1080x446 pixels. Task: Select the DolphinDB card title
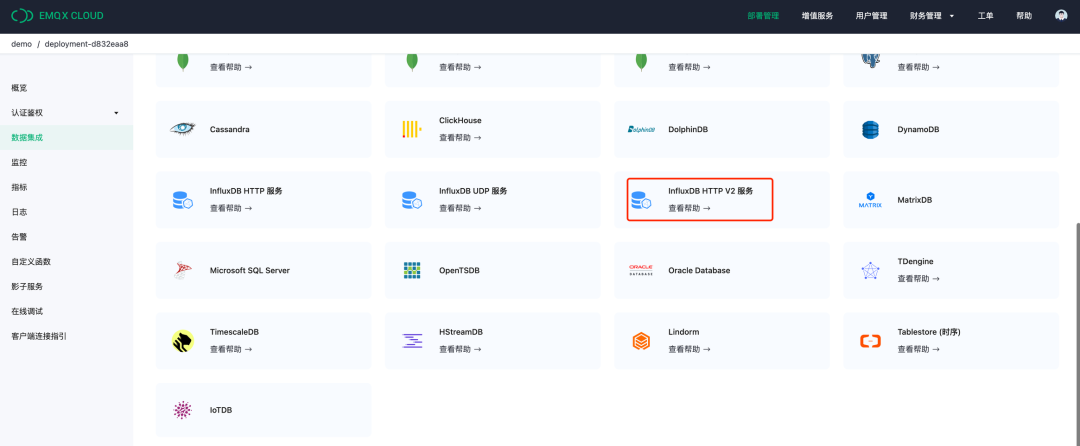[688, 129]
